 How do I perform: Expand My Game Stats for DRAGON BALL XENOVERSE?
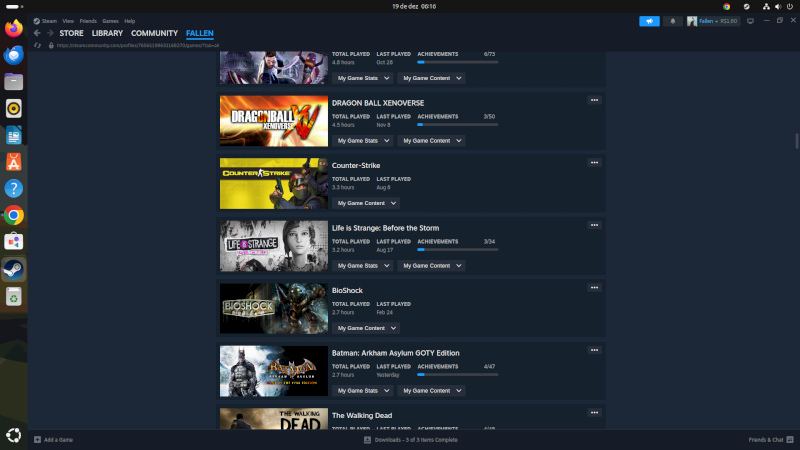click(x=362, y=141)
